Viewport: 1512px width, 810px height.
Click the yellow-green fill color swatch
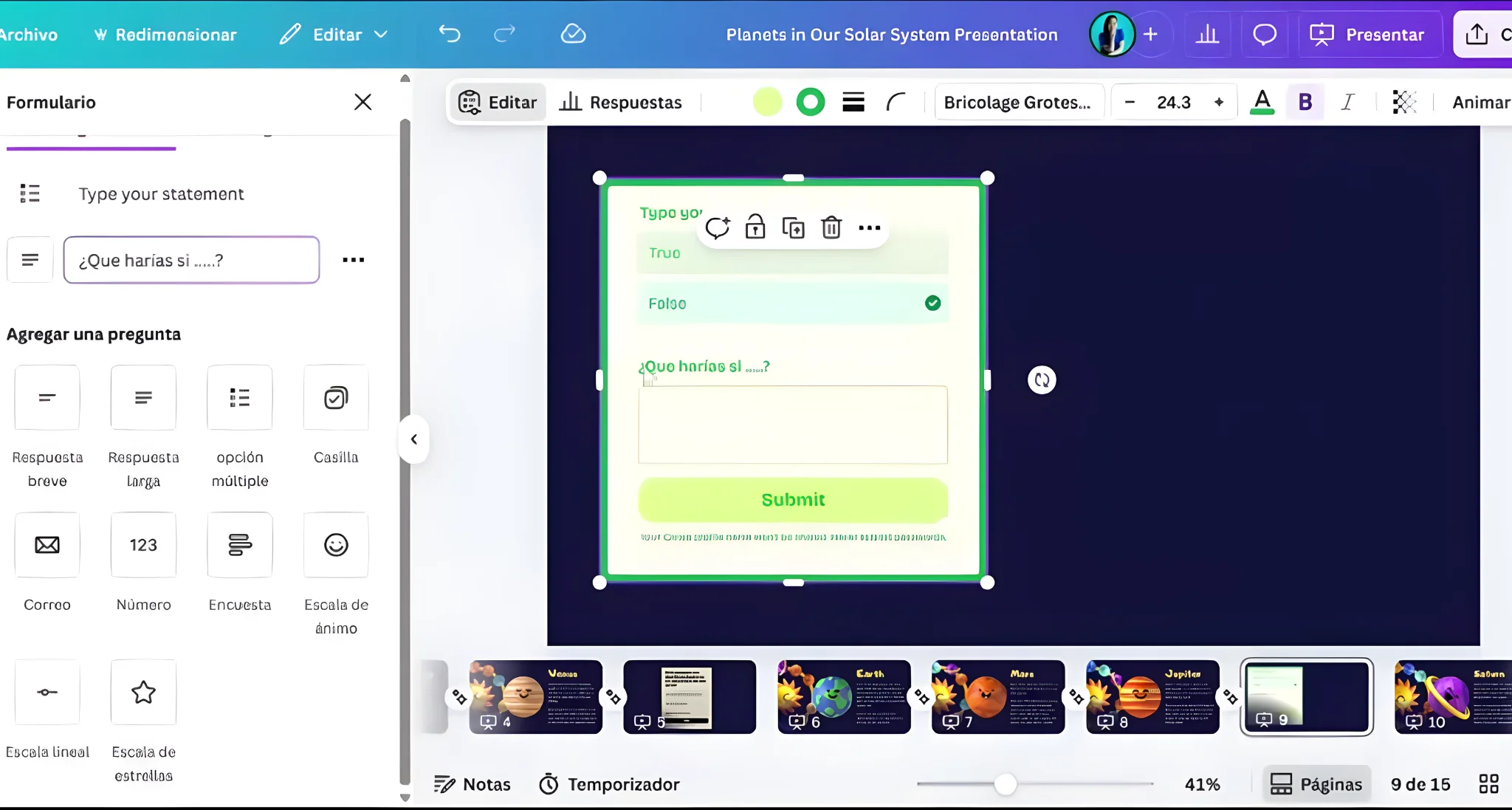click(767, 102)
